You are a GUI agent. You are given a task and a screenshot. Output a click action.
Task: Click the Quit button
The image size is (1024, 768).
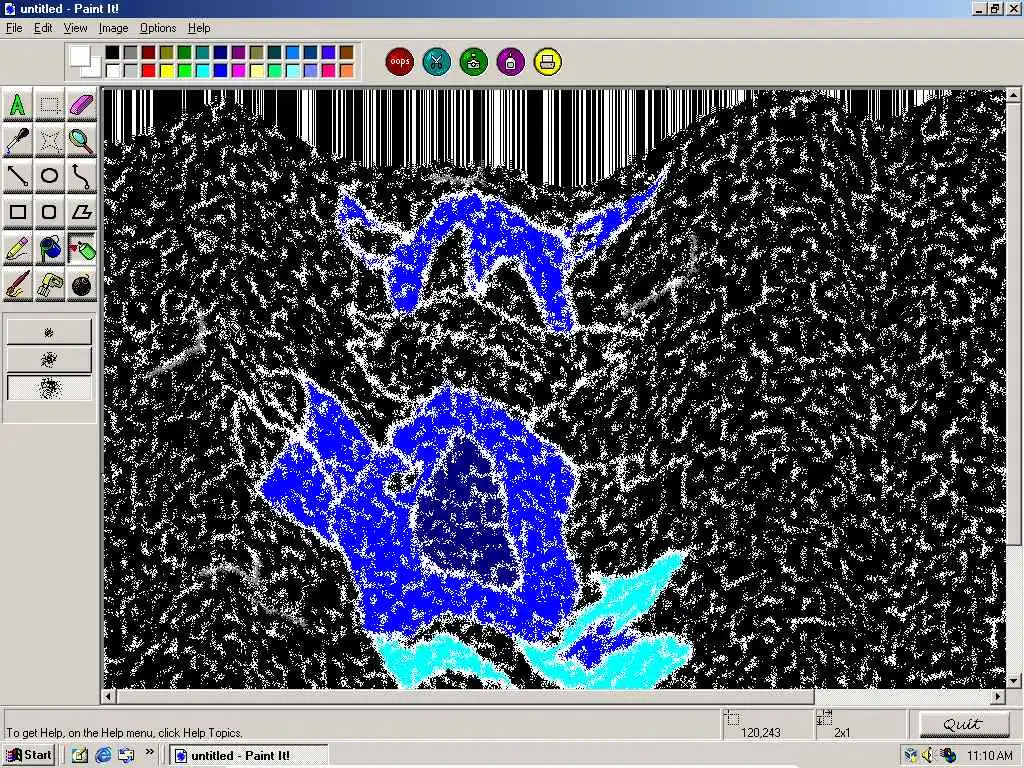point(963,724)
